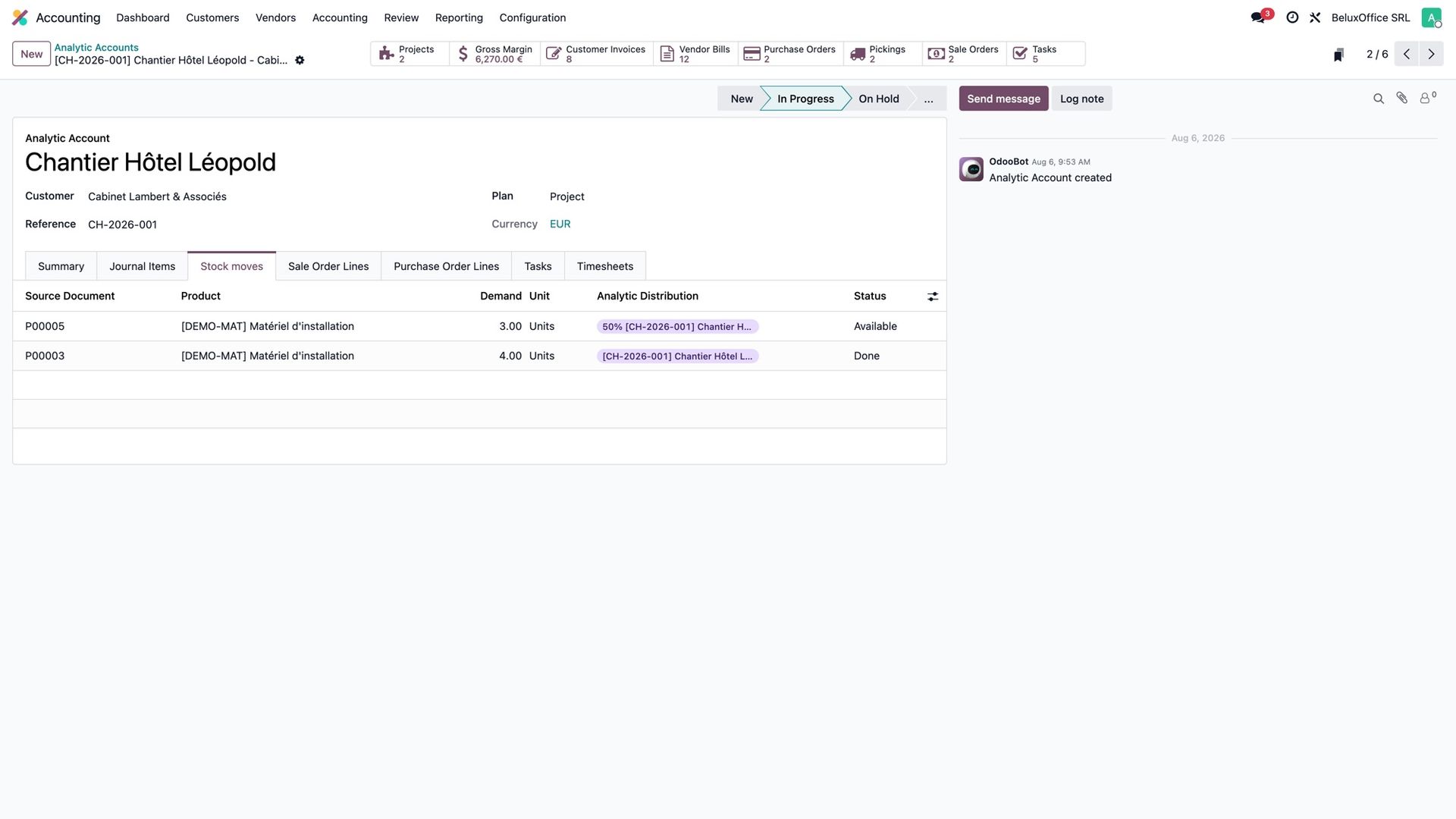This screenshot has width=1456, height=819.
Task: Click the Chantier Hôtel Léopold name field
Action: click(150, 162)
